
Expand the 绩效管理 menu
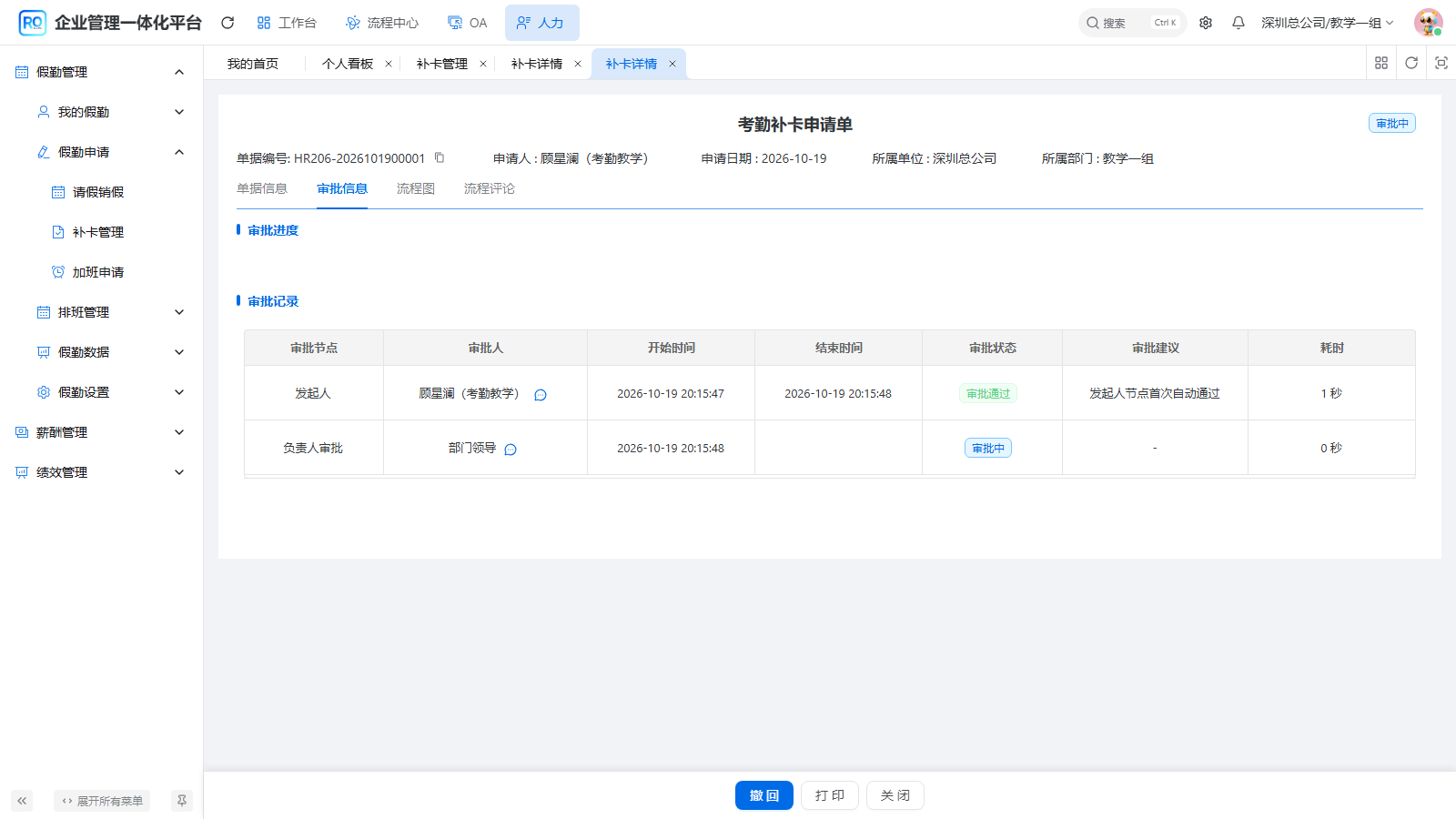pyautogui.click(x=179, y=472)
